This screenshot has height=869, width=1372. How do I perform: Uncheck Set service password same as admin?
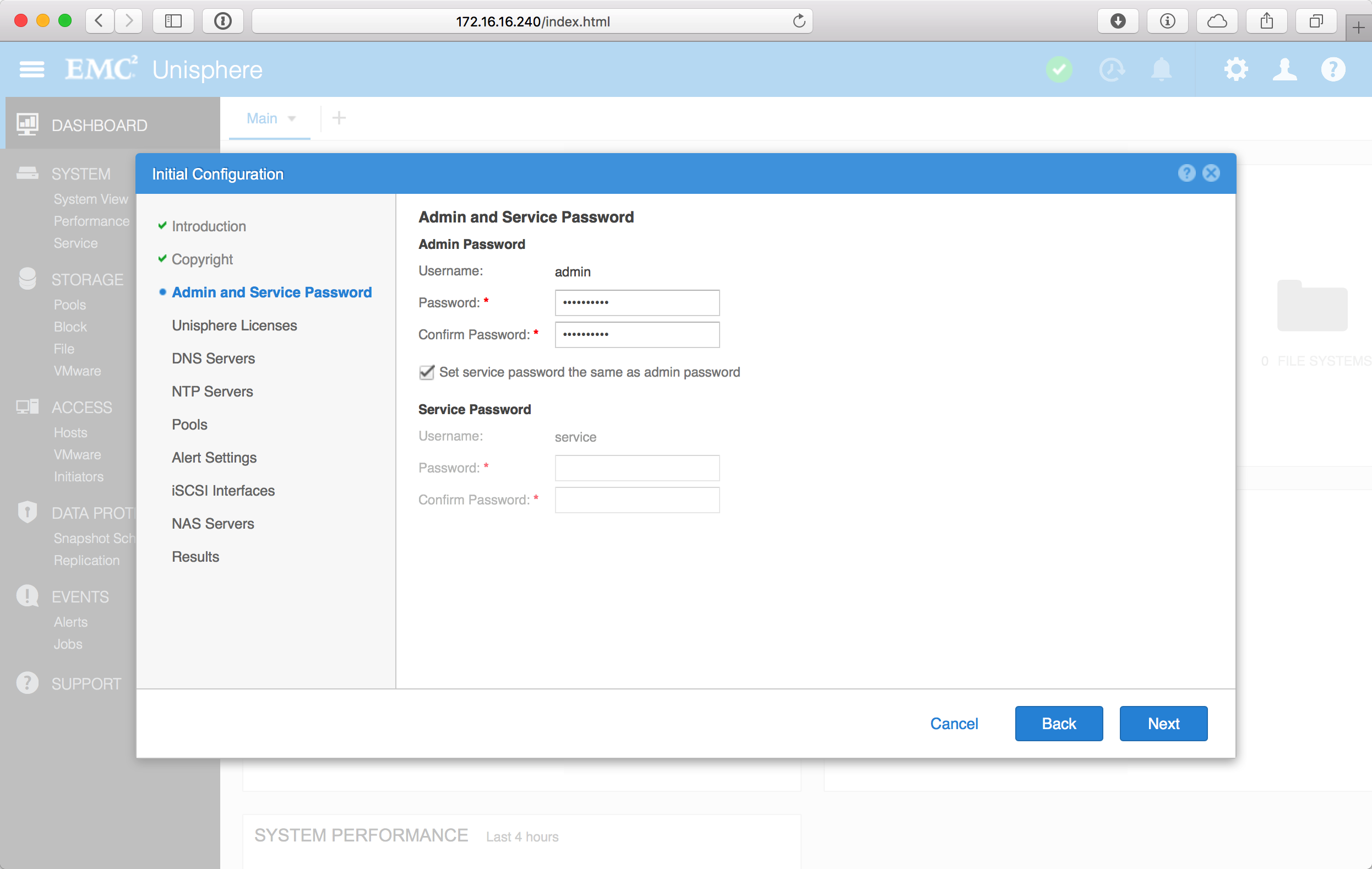(x=427, y=372)
